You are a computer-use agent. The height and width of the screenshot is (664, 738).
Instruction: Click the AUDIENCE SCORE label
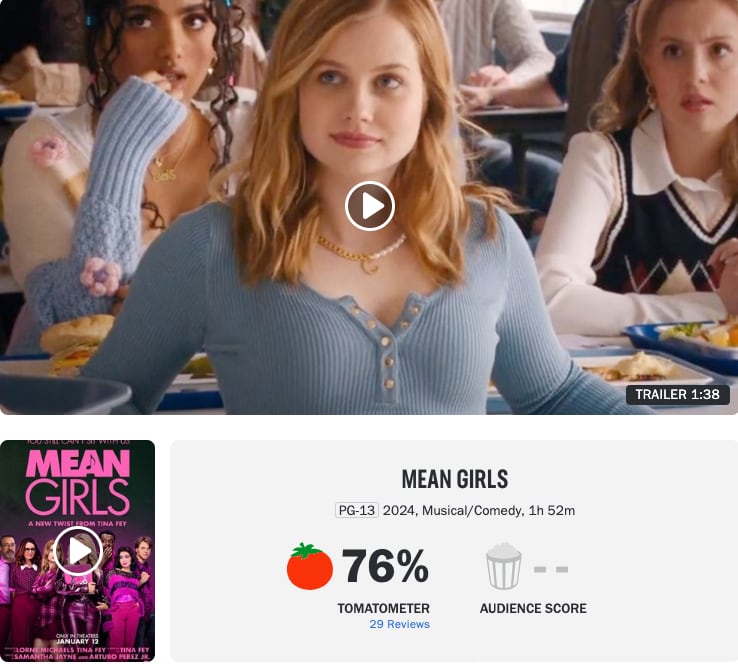point(533,608)
